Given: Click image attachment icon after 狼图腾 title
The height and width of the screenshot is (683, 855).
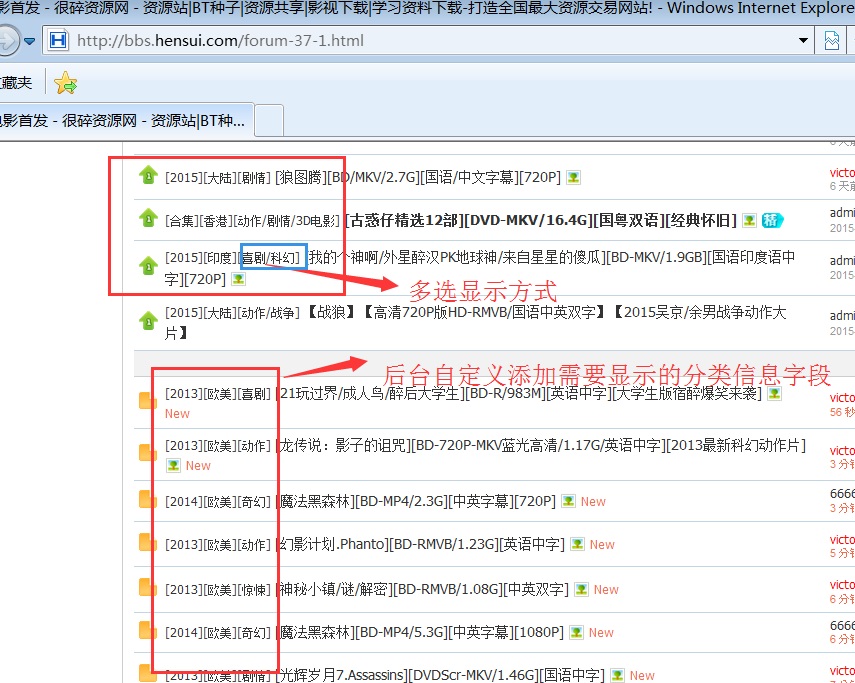Looking at the screenshot, I should [573, 177].
